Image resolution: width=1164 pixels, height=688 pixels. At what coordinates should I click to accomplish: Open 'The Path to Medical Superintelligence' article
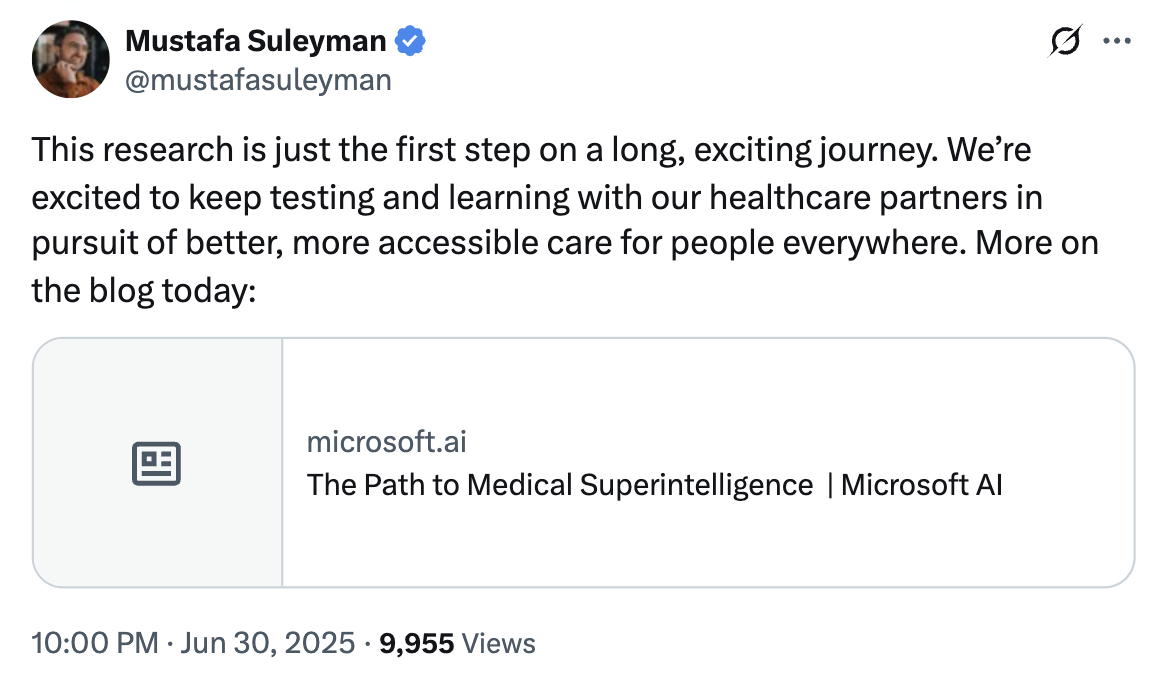click(560, 485)
